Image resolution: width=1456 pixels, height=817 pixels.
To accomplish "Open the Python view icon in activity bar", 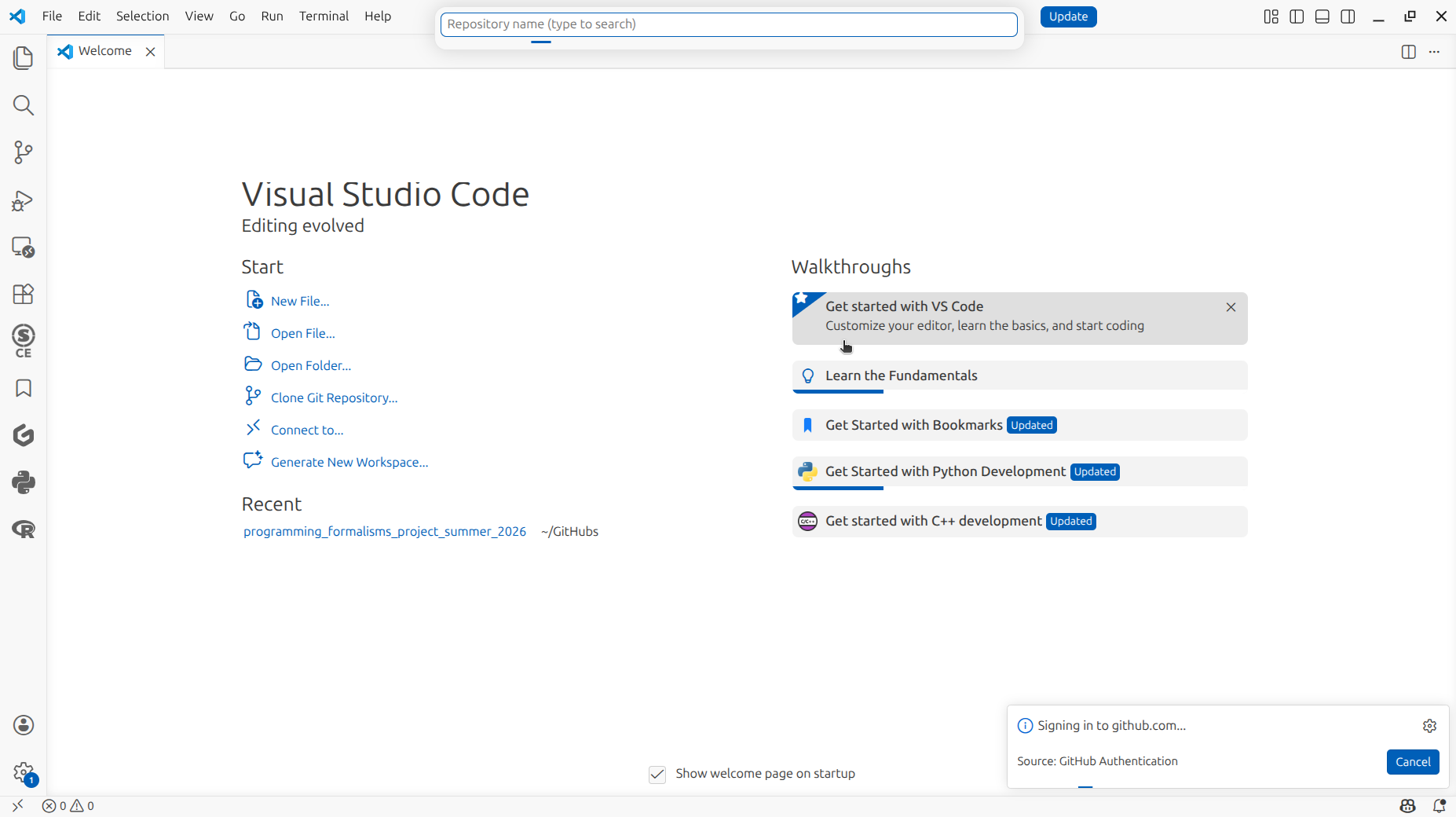I will (x=24, y=482).
